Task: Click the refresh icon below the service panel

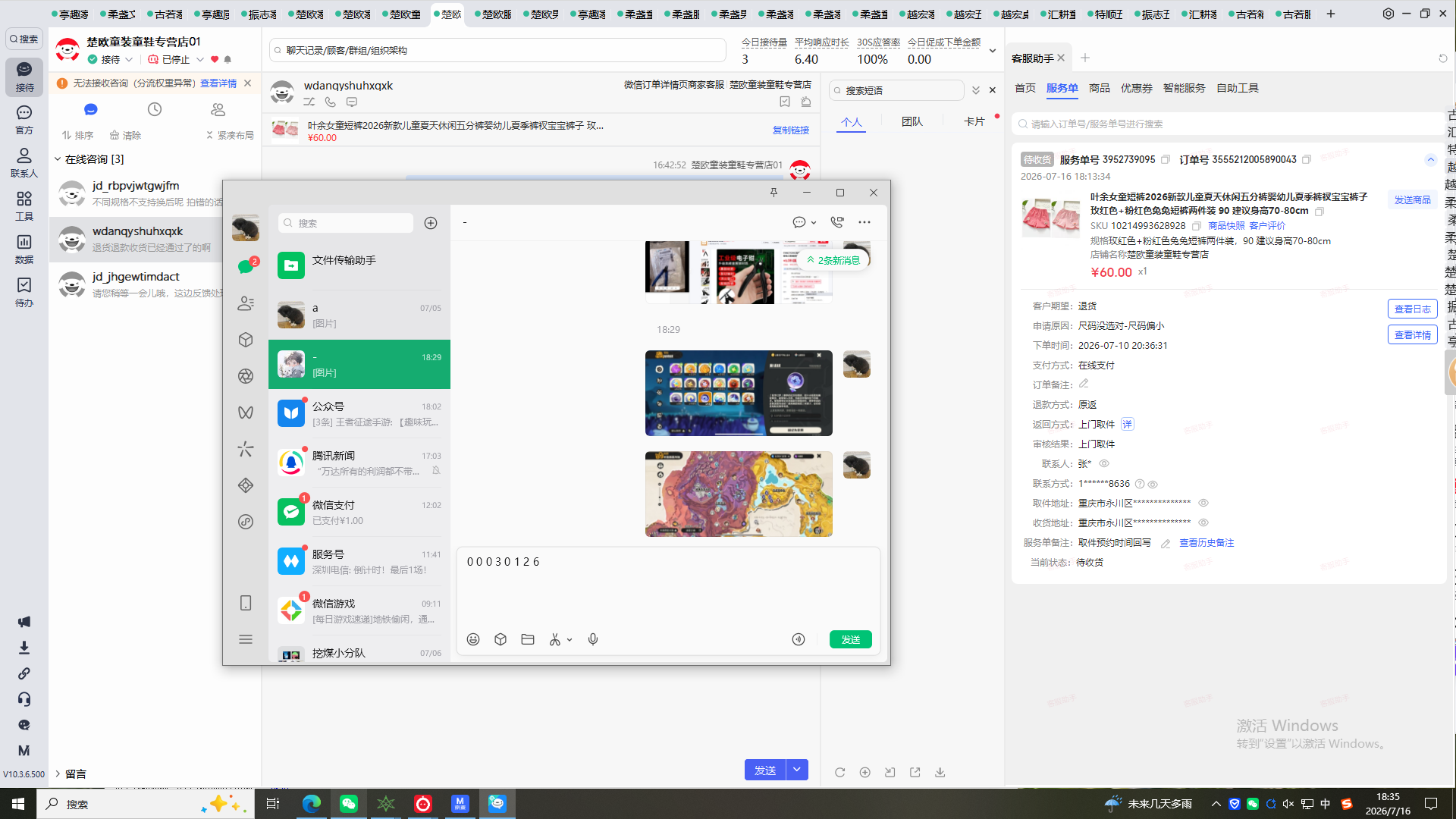Action: point(839,772)
